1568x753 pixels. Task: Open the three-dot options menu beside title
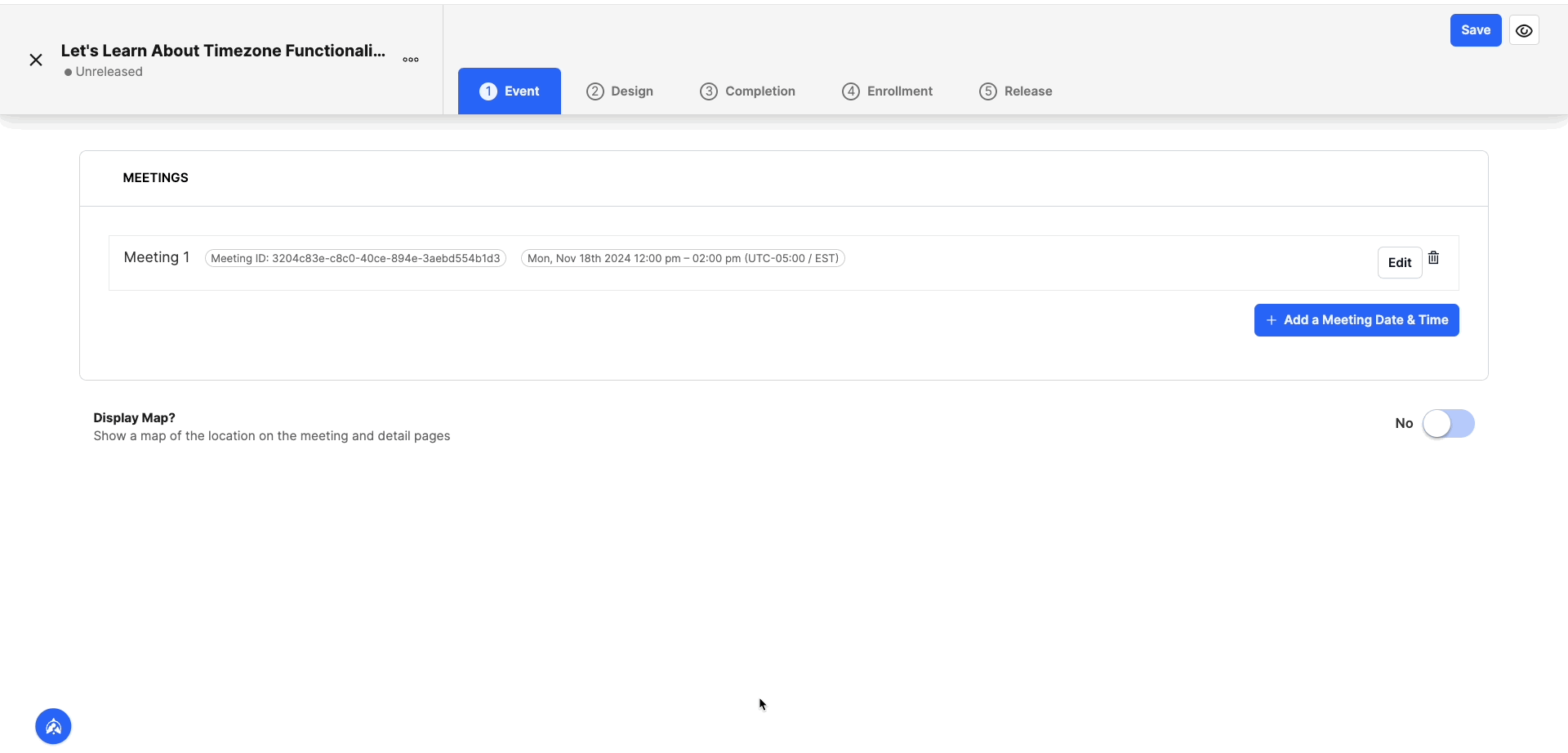[x=411, y=60]
